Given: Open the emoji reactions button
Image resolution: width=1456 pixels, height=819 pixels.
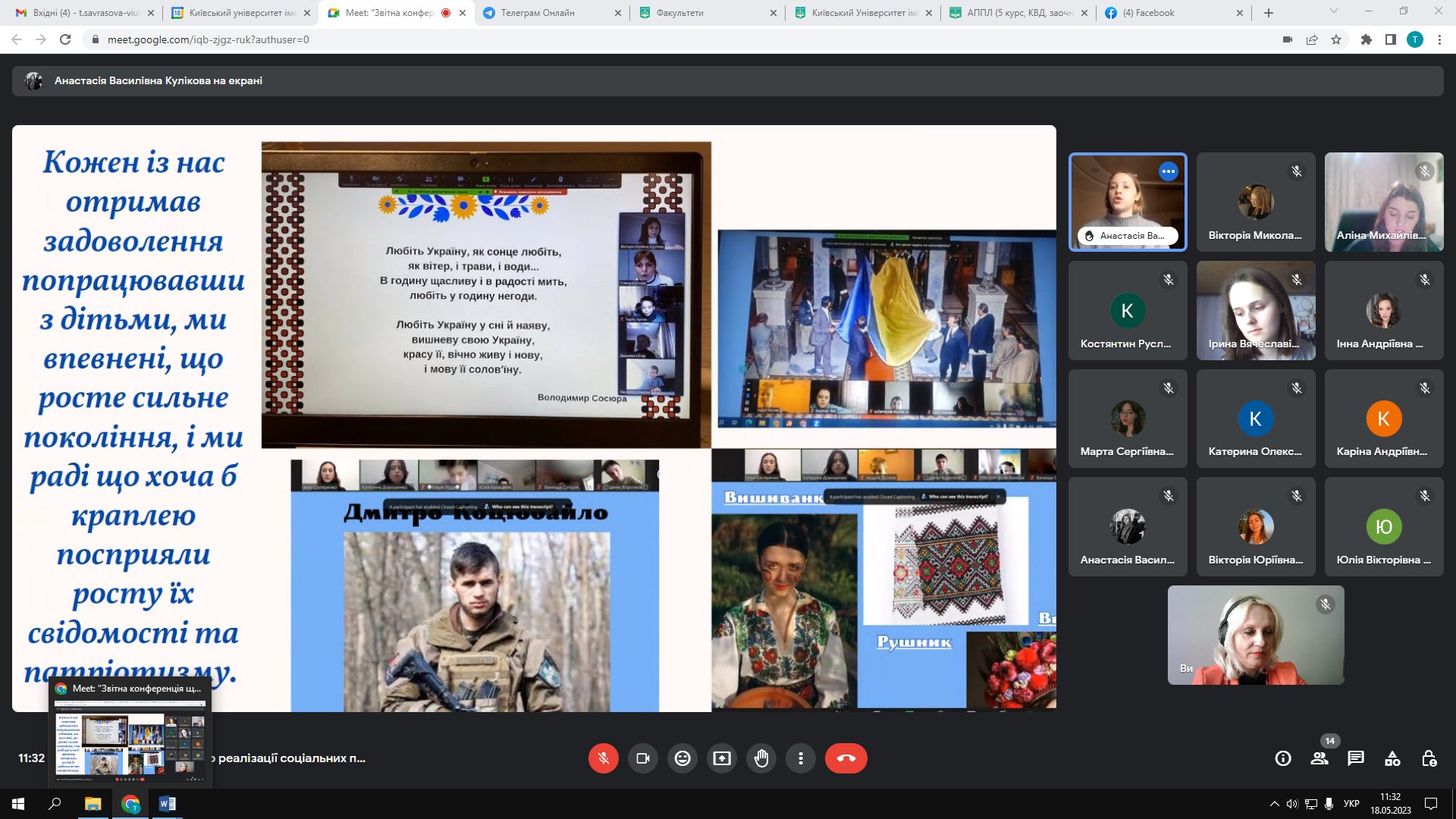Looking at the screenshot, I should [x=682, y=758].
